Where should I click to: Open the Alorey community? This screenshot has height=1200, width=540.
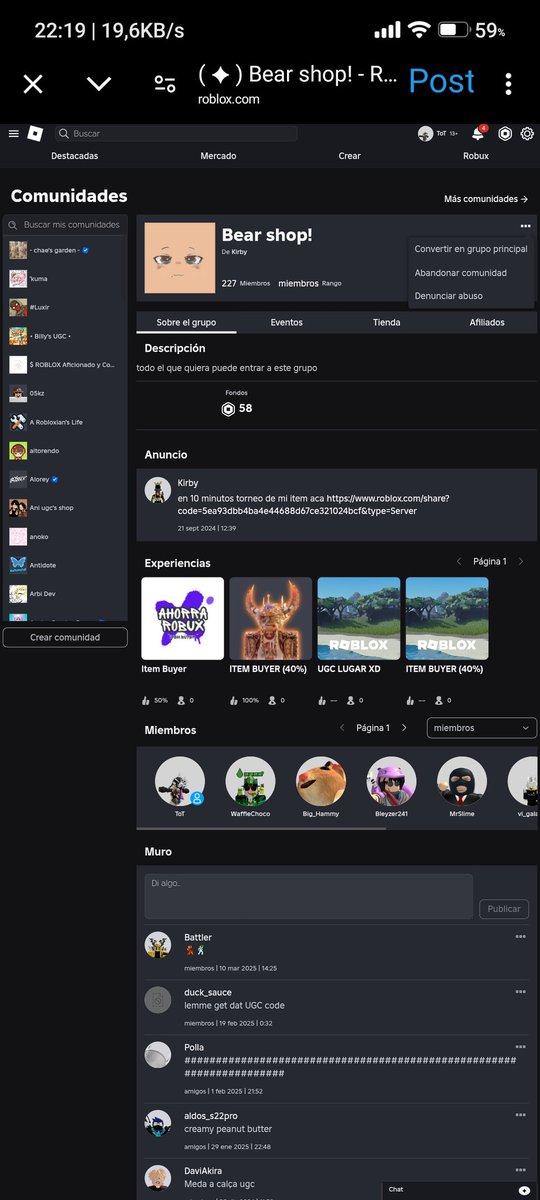[65, 479]
